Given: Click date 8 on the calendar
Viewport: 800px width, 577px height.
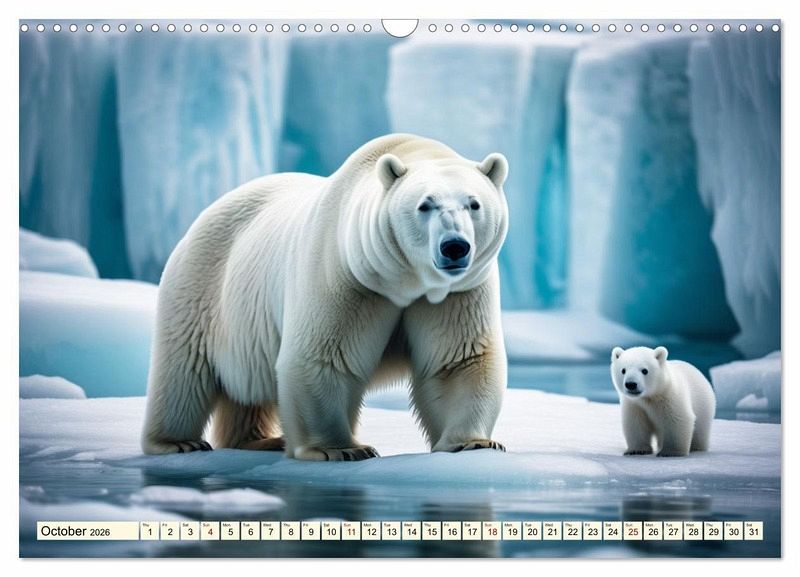Looking at the screenshot, I should click(x=290, y=531).
